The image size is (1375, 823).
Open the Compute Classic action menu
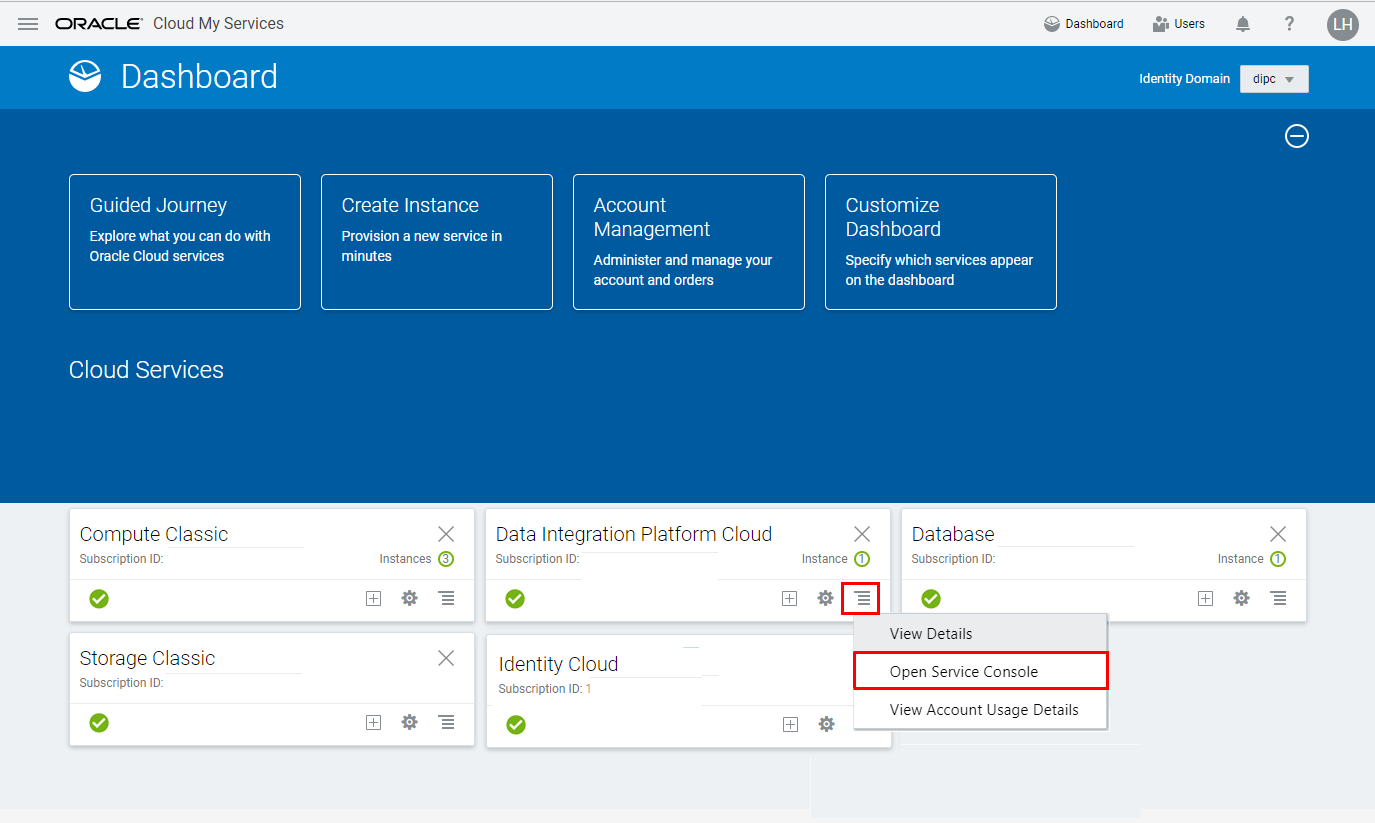446,599
